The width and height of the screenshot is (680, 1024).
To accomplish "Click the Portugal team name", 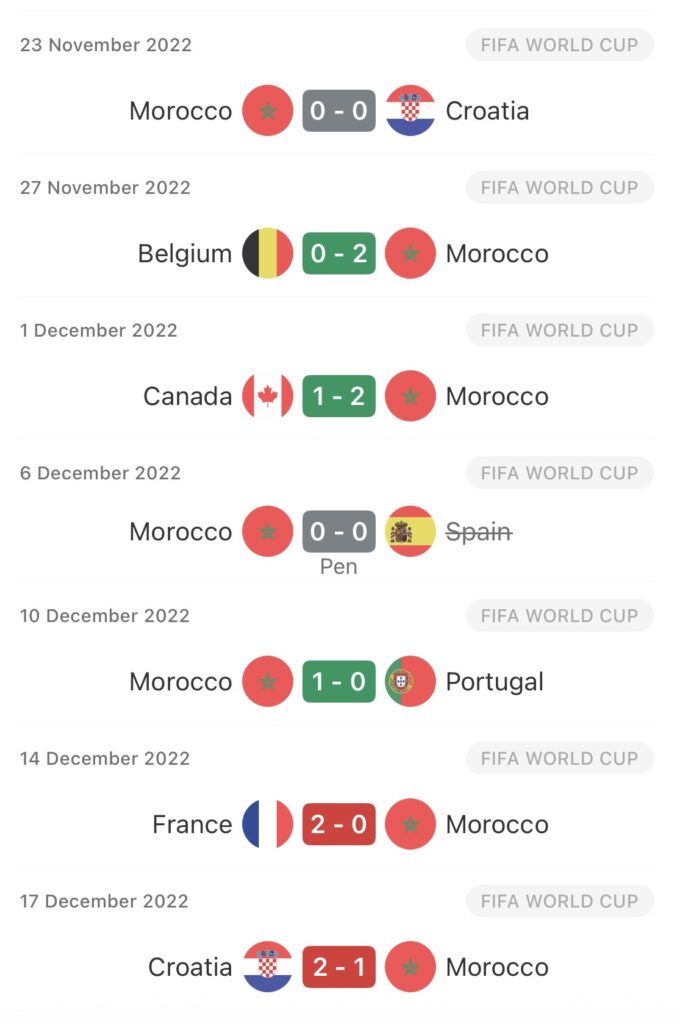I will tap(495, 682).
